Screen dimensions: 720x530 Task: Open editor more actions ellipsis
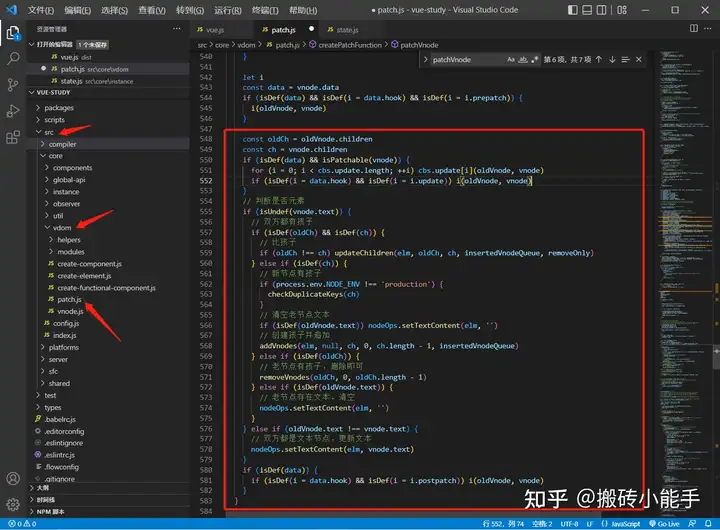pos(708,28)
